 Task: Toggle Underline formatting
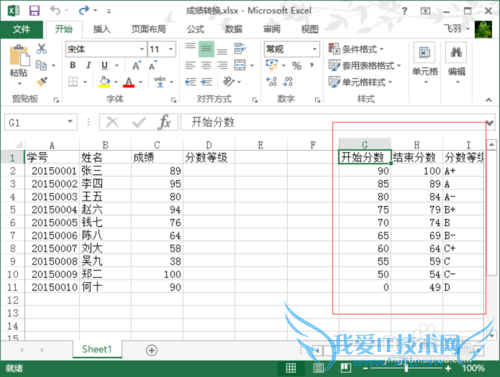(105, 65)
